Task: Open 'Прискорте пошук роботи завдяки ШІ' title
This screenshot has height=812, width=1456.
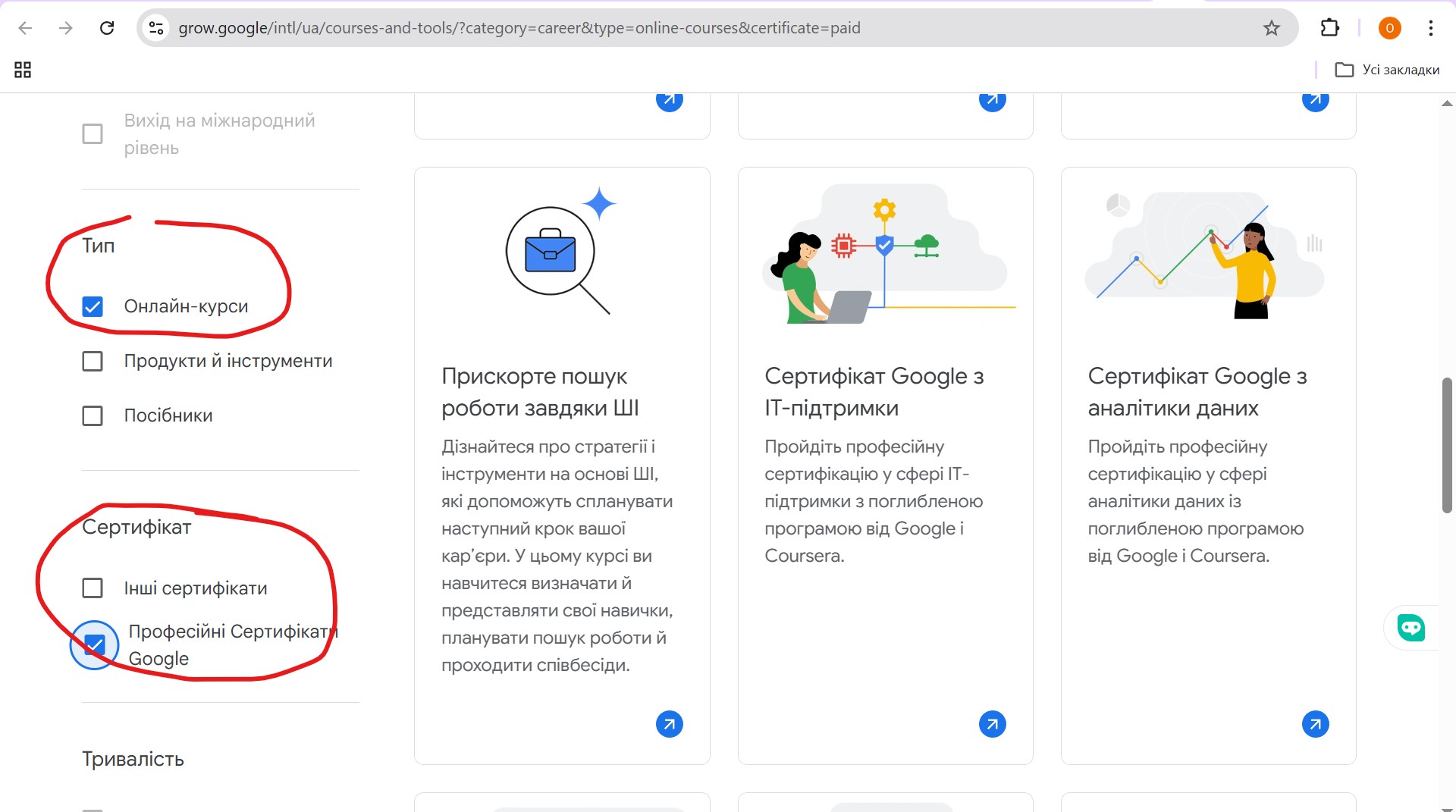Action: tap(540, 392)
